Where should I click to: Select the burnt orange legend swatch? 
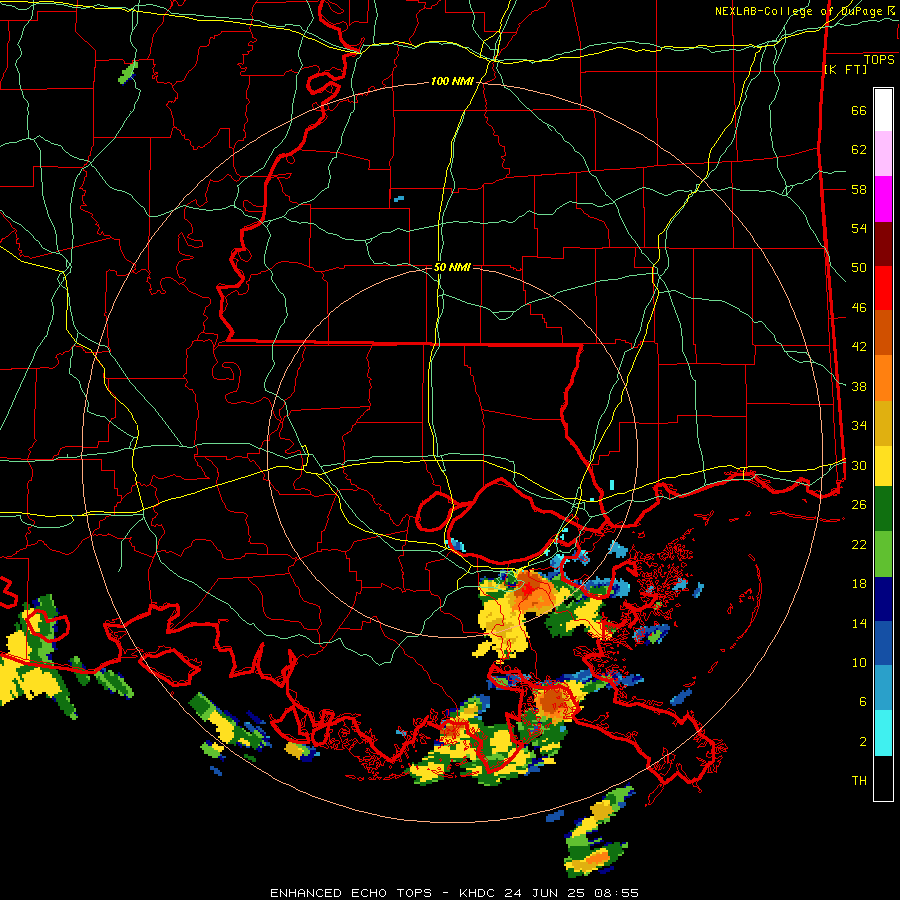[883, 332]
